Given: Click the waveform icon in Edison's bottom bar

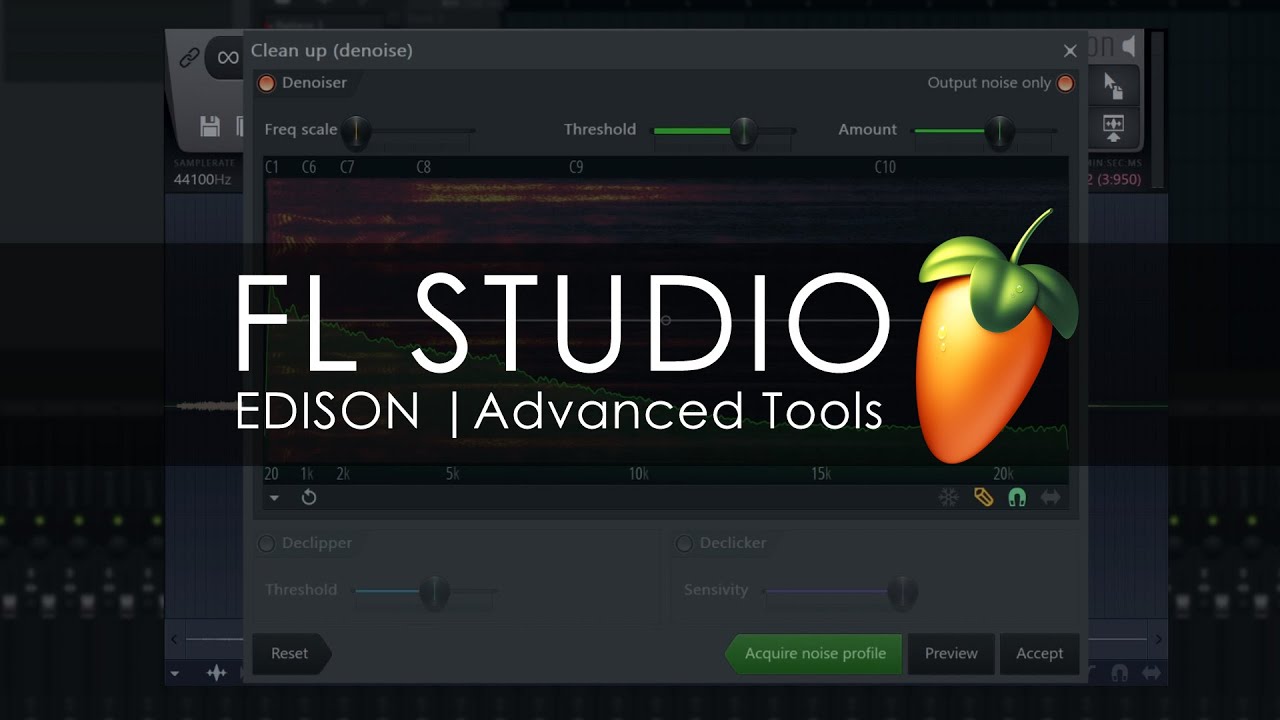Looking at the screenshot, I should click(216, 673).
